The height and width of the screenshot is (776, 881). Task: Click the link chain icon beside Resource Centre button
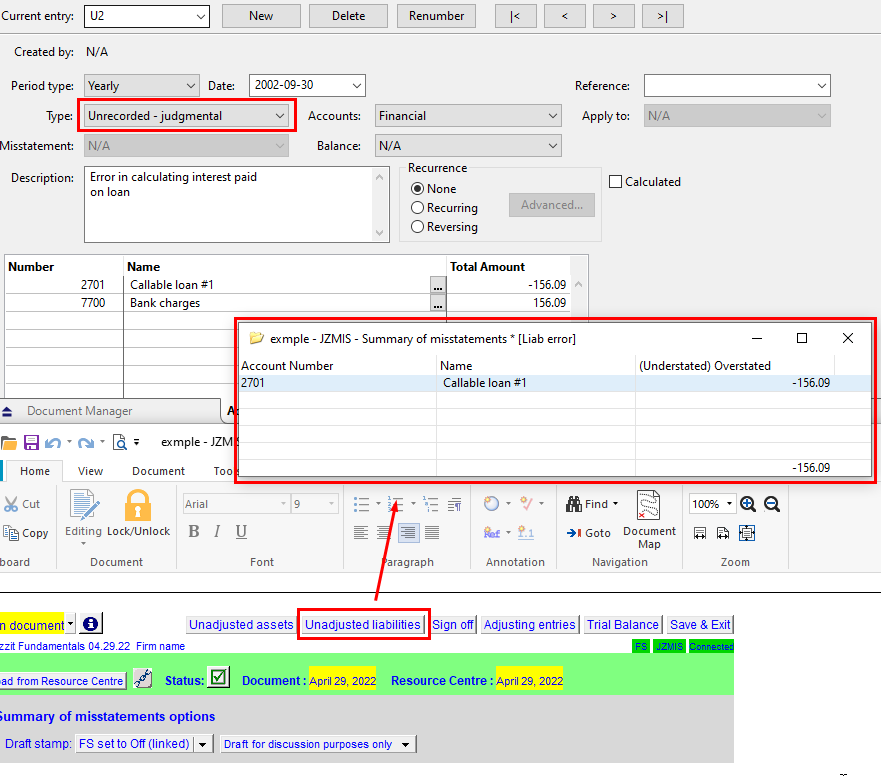point(143,679)
